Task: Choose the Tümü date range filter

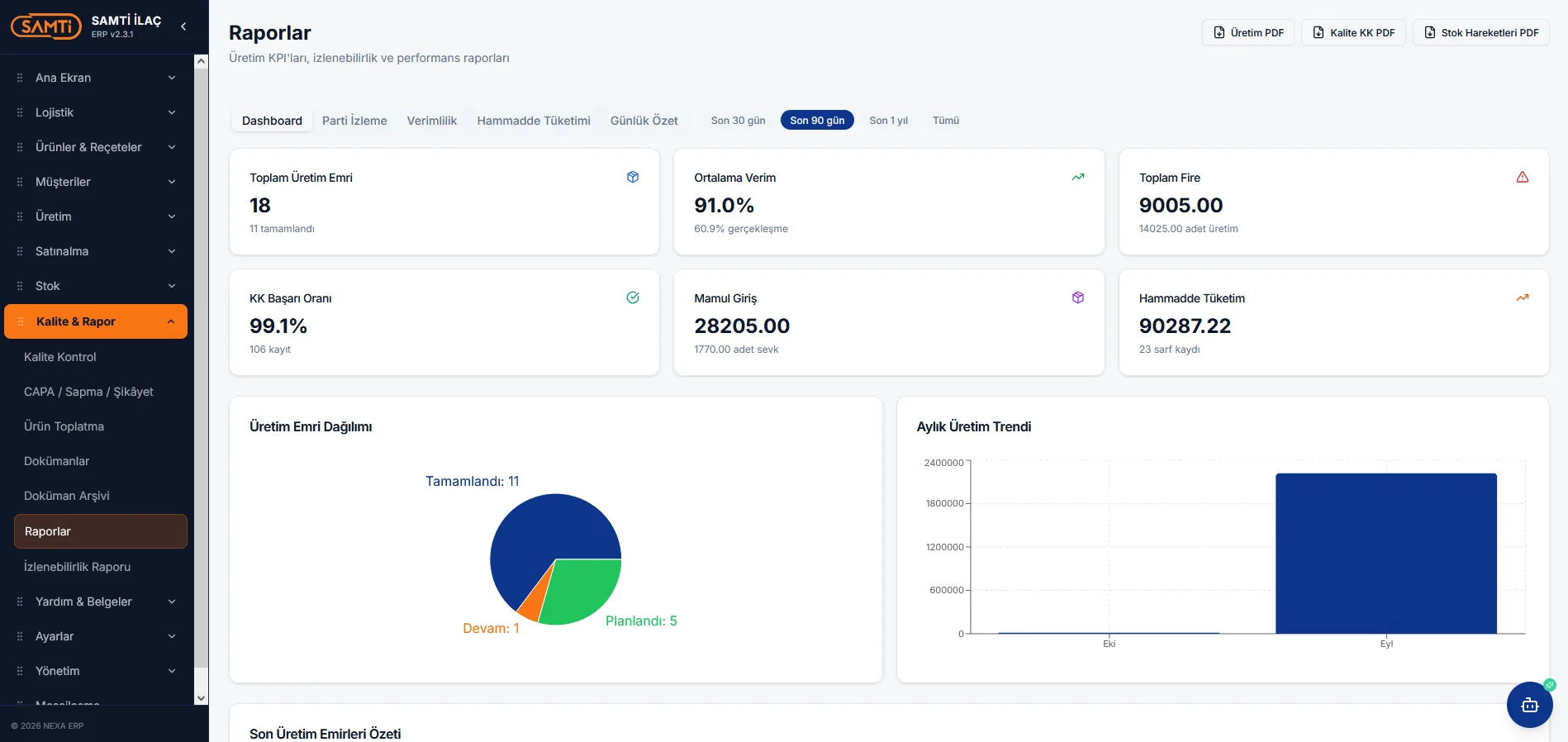Action: pyautogui.click(x=946, y=121)
